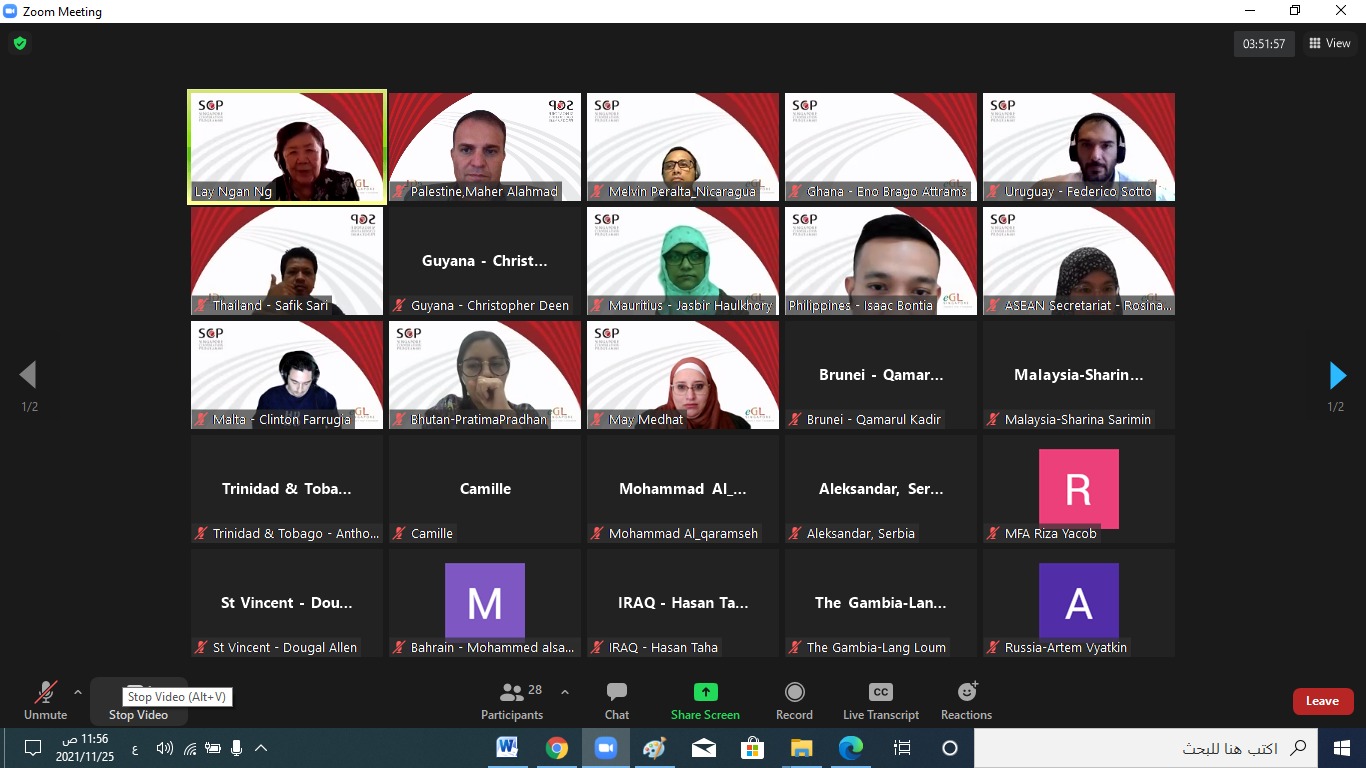Leave the meeting
The height and width of the screenshot is (768, 1366).
coord(1322,701)
